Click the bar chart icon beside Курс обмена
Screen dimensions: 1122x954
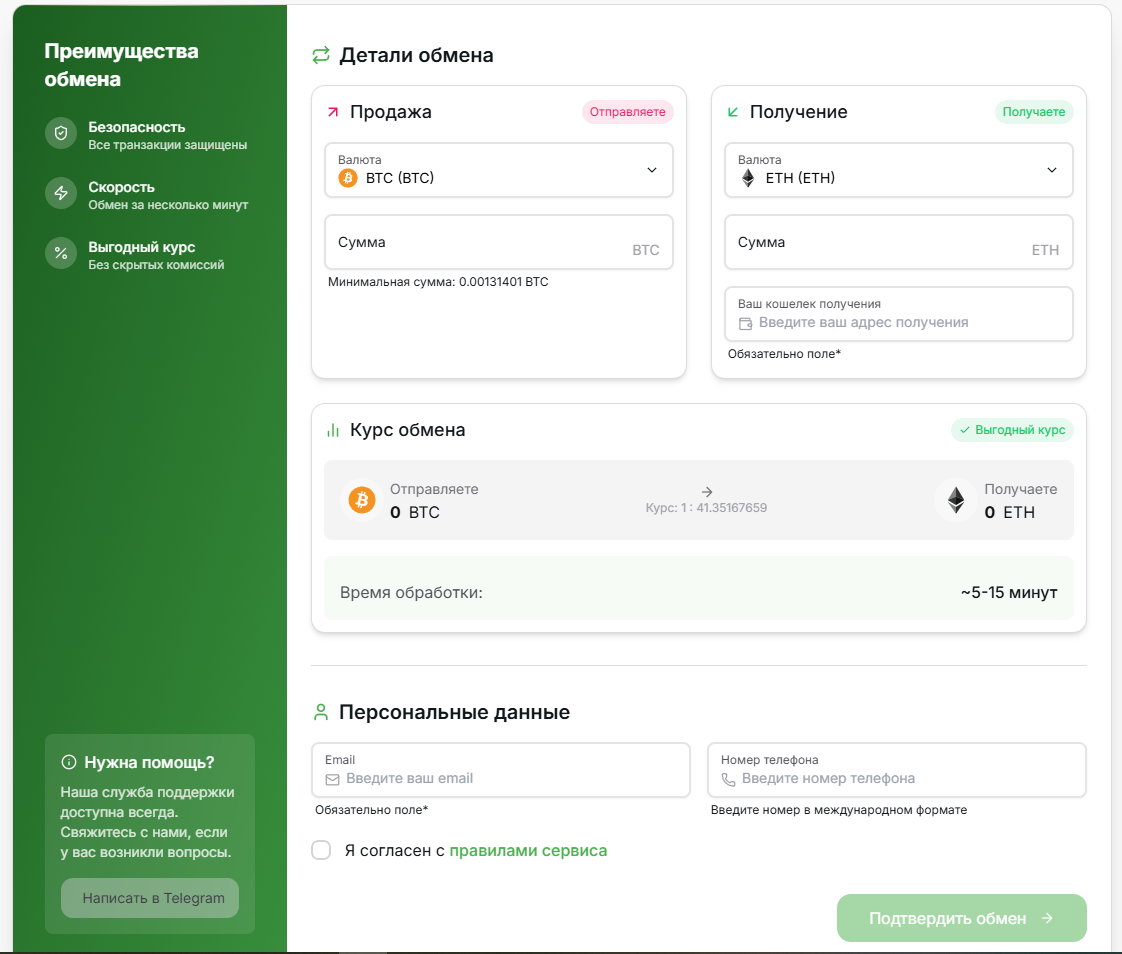pyautogui.click(x=333, y=431)
